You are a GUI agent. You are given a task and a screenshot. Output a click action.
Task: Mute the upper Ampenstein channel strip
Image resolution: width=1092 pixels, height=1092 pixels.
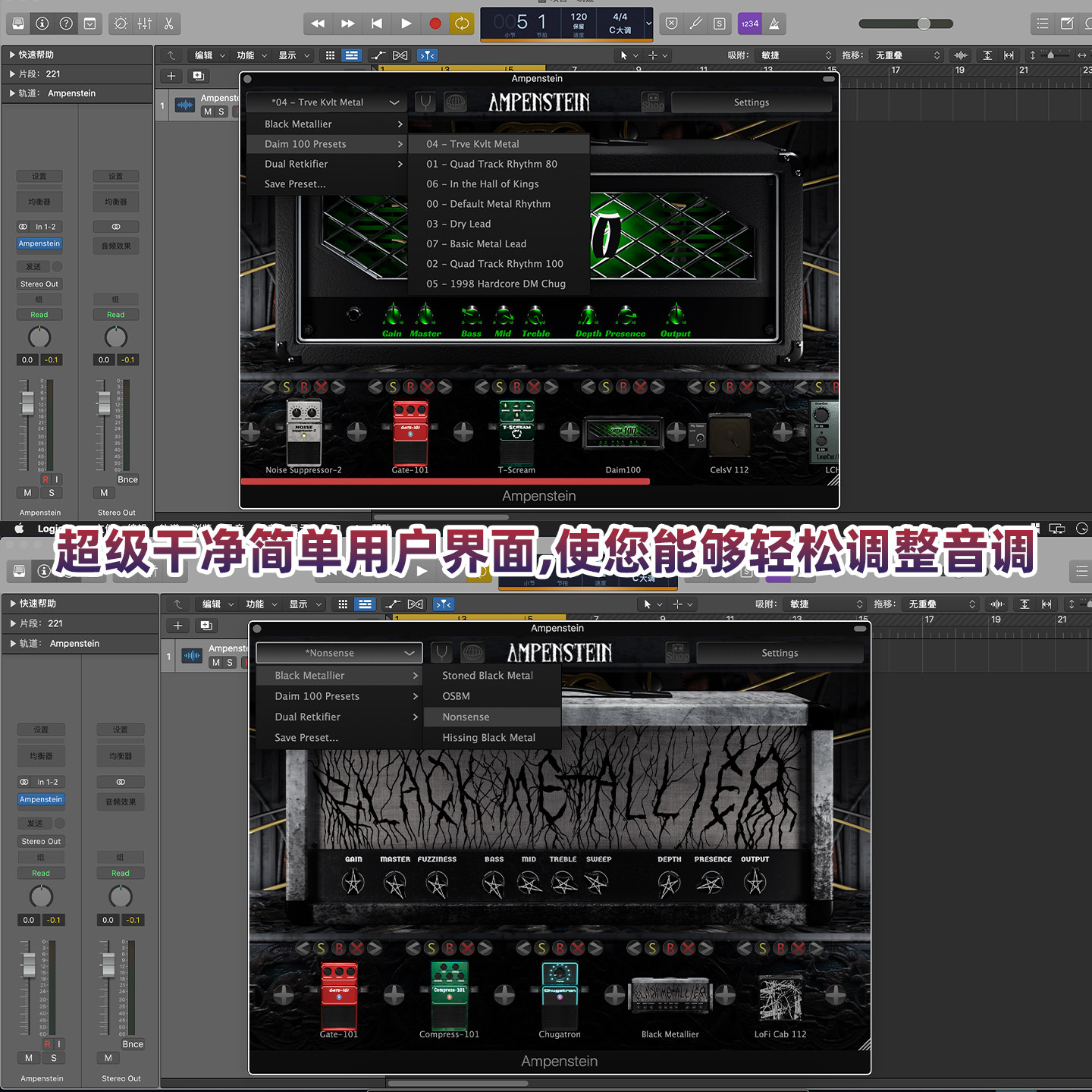pos(27,493)
